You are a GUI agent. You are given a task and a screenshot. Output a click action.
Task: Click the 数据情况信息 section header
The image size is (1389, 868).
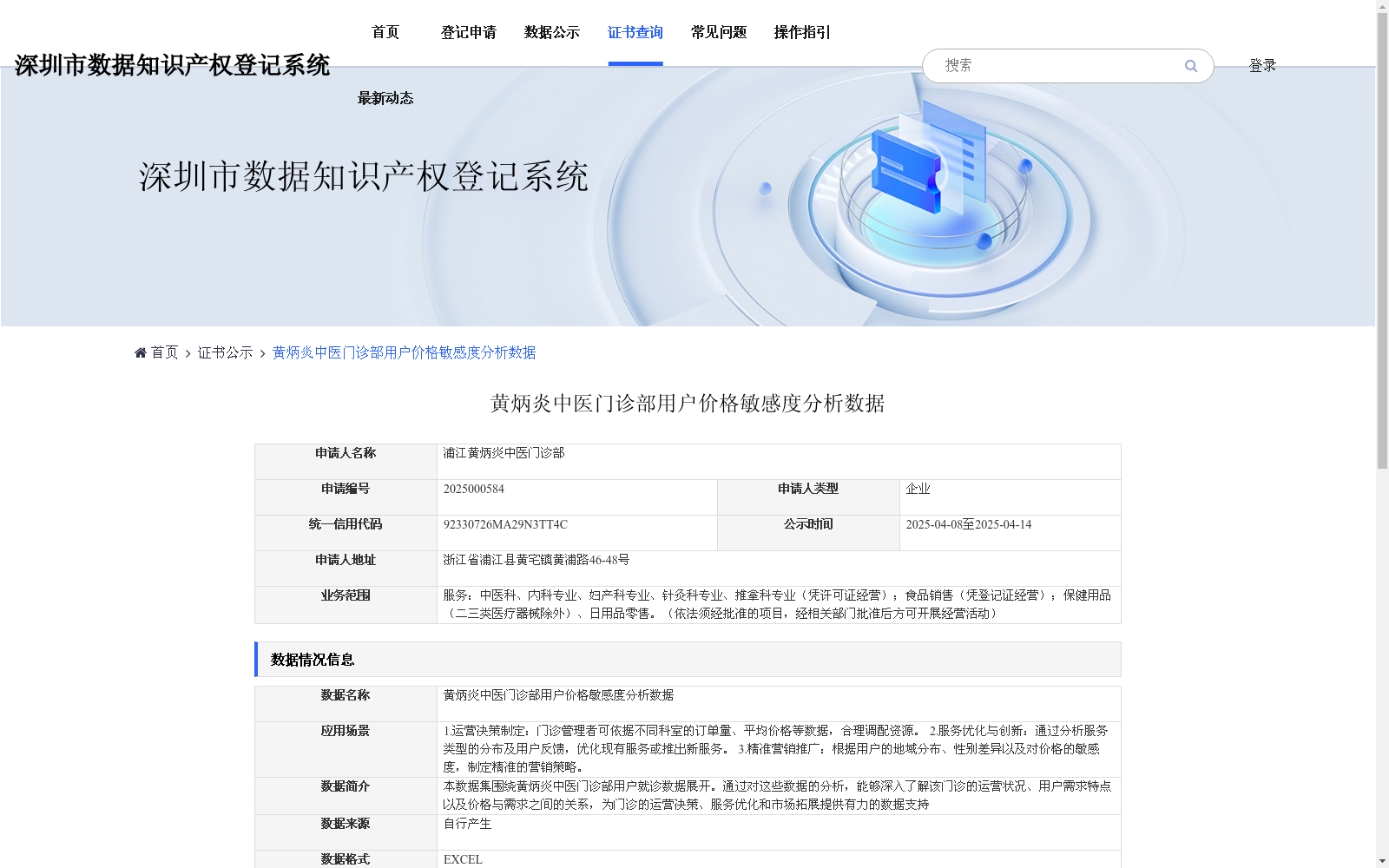click(688, 660)
